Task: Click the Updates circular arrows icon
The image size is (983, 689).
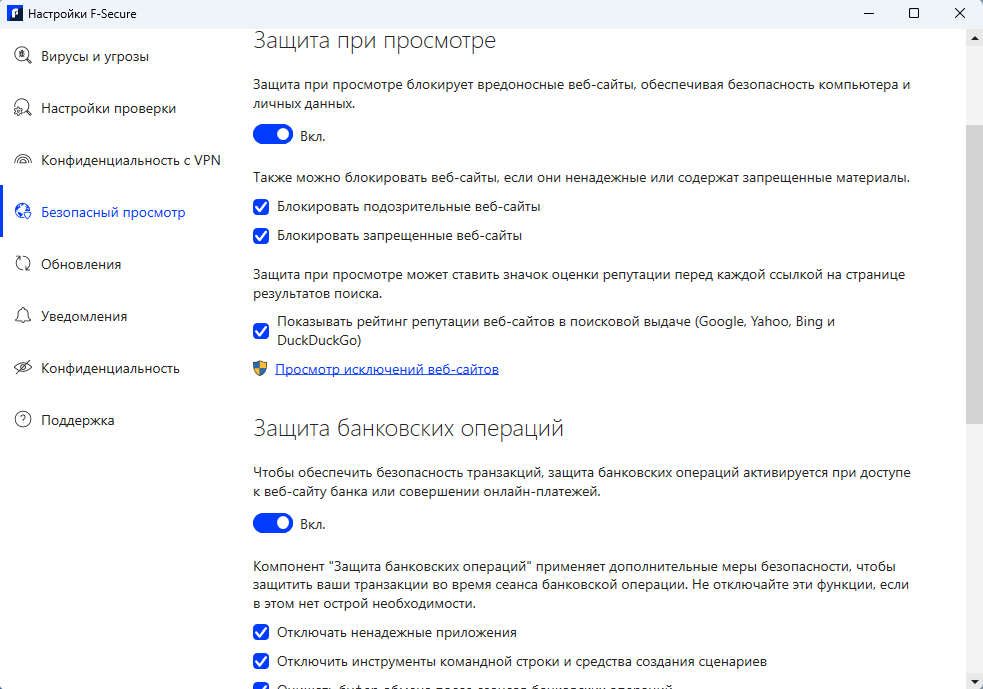Action: click(23, 264)
